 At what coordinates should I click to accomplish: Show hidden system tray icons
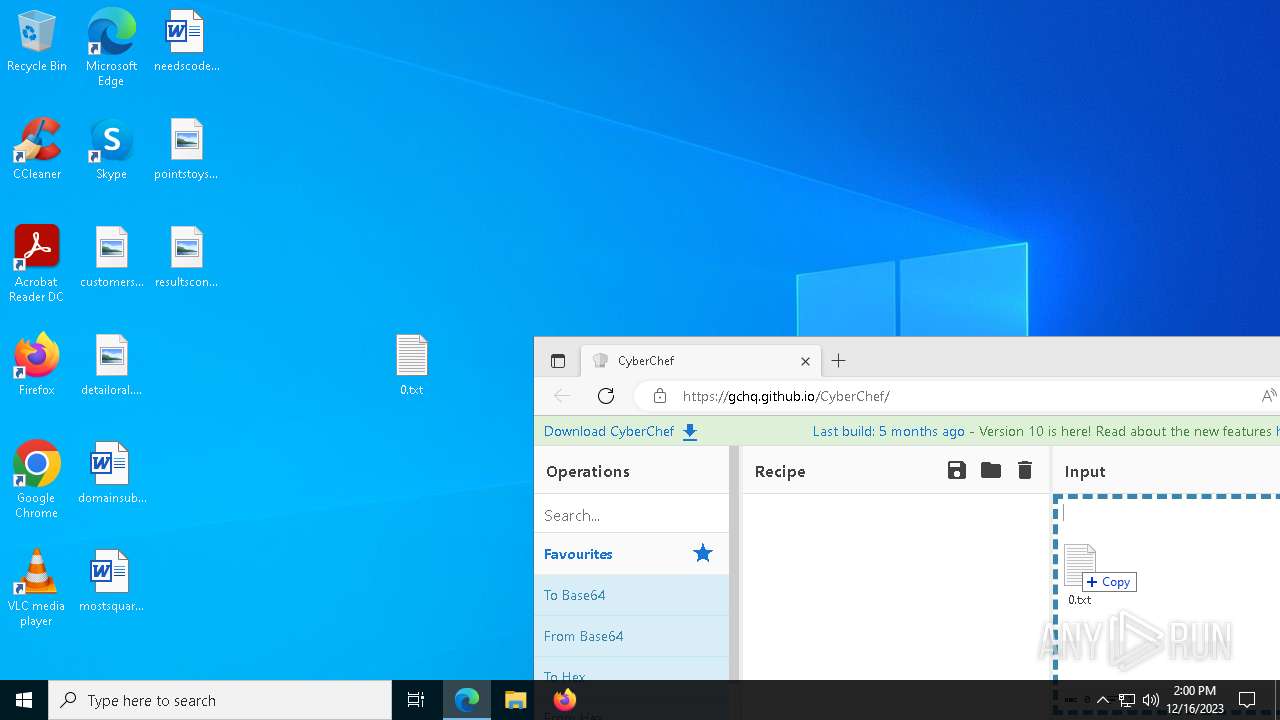[x=1103, y=700]
